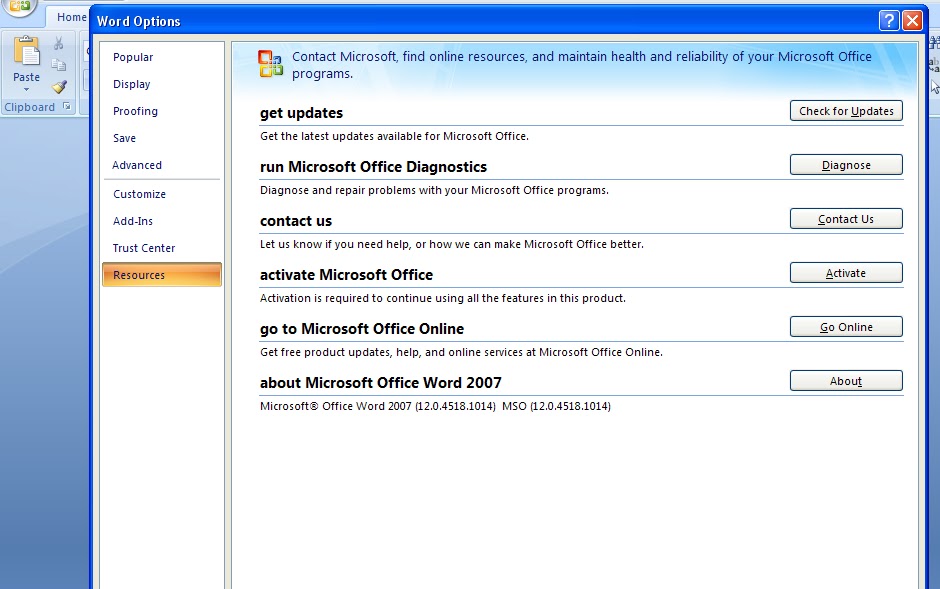Click 'Get free product updates' description

[x=462, y=352]
